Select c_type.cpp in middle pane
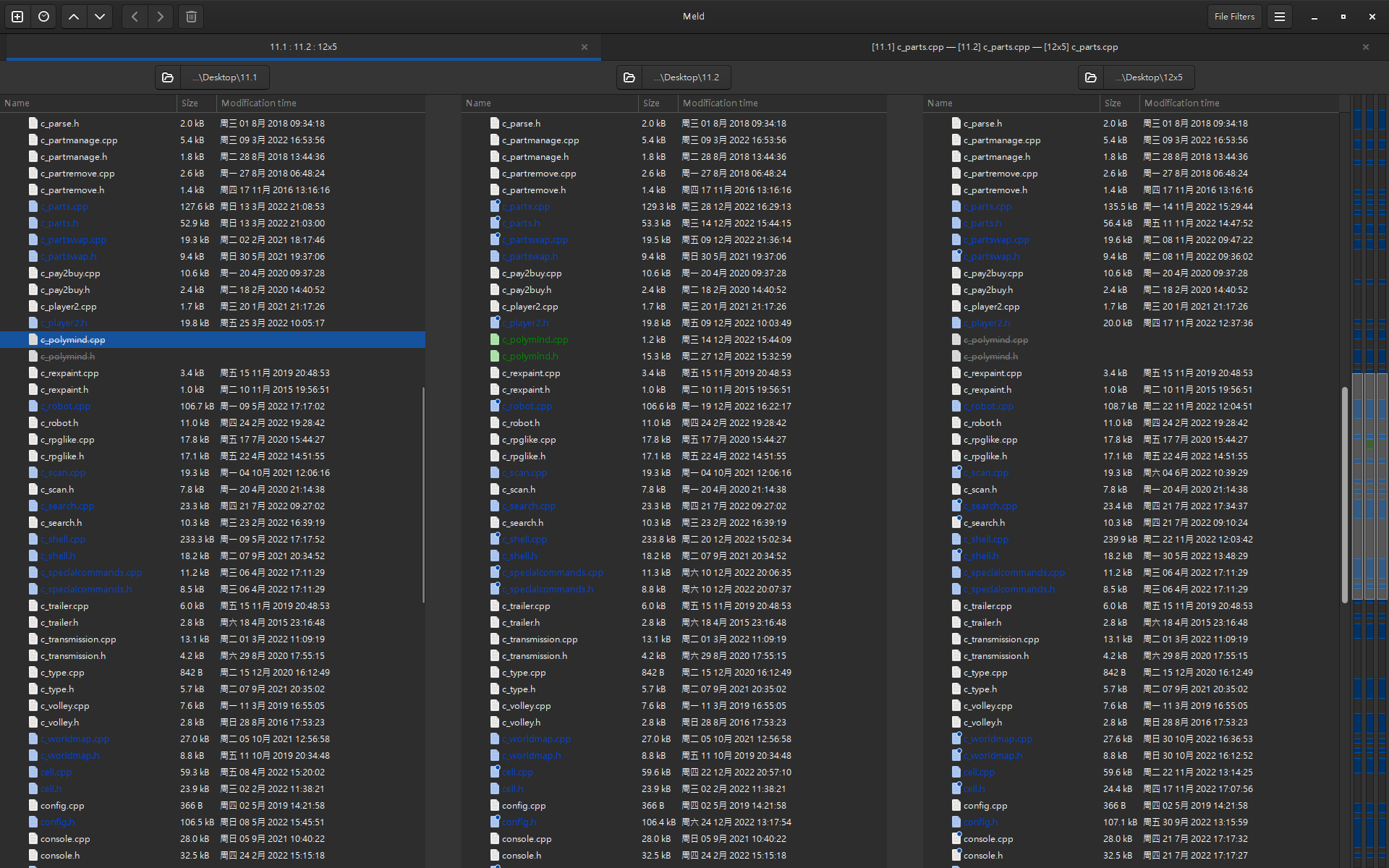 click(x=674, y=673)
